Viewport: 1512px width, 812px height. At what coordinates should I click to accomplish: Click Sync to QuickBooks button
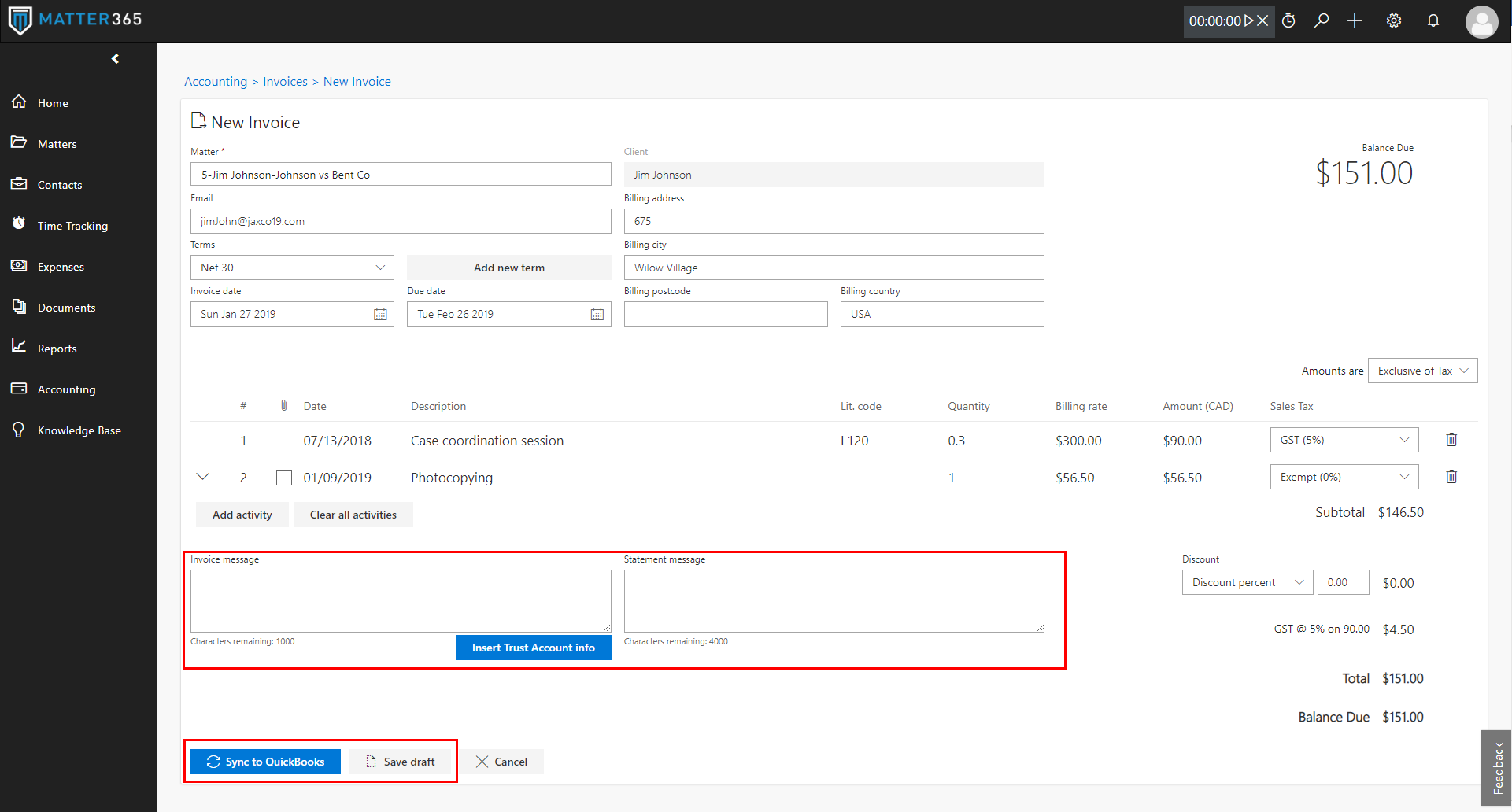(265, 762)
